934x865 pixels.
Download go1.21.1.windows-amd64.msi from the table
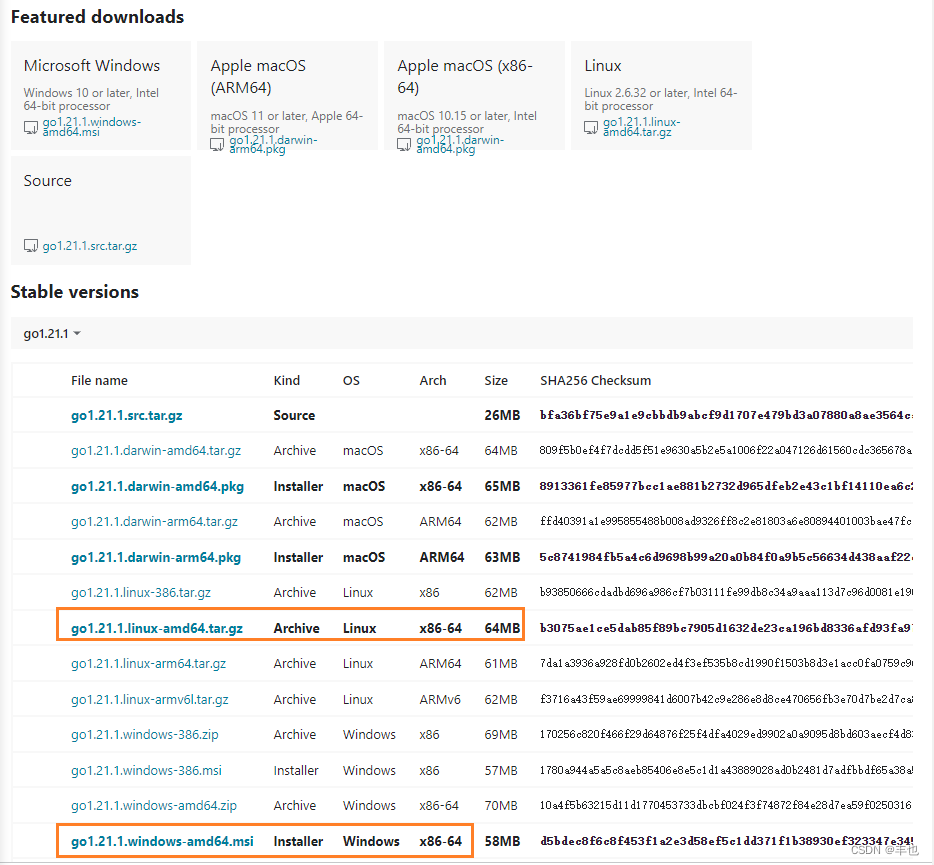[x=162, y=841]
